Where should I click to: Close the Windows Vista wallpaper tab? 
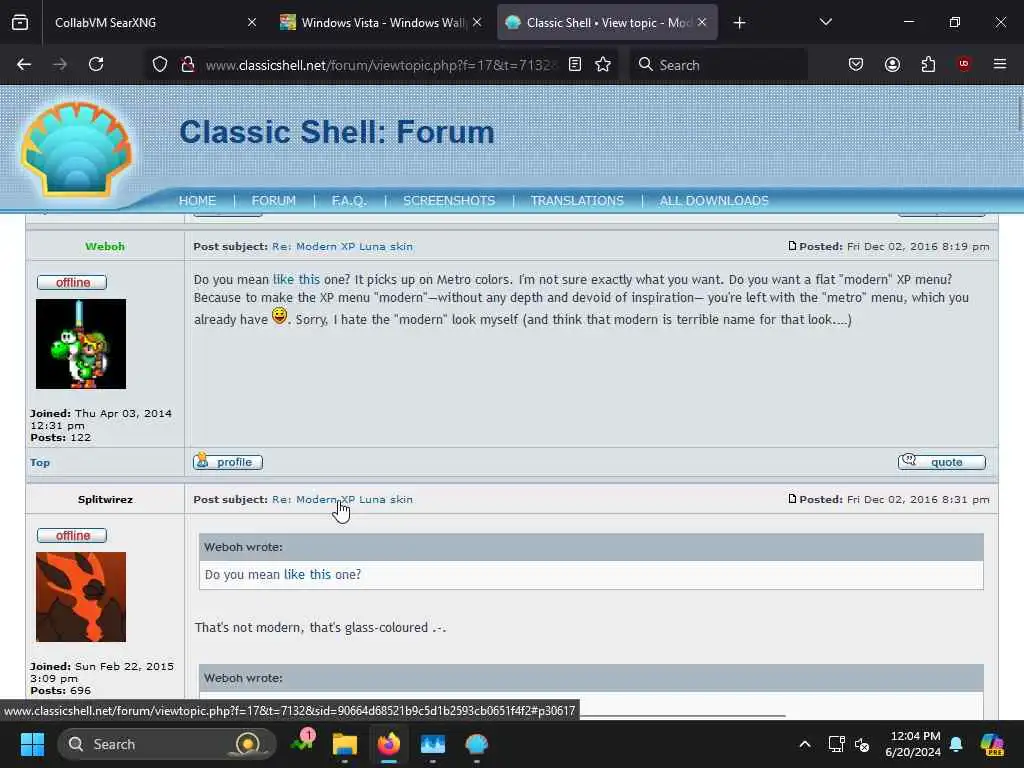(477, 22)
